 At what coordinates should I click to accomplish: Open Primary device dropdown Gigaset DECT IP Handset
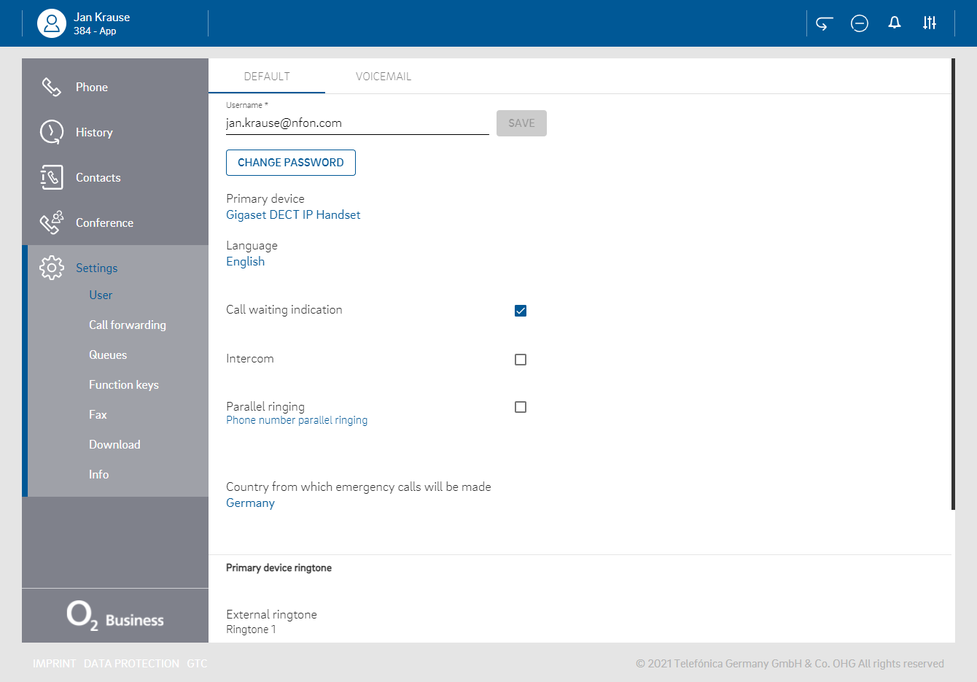click(293, 215)
